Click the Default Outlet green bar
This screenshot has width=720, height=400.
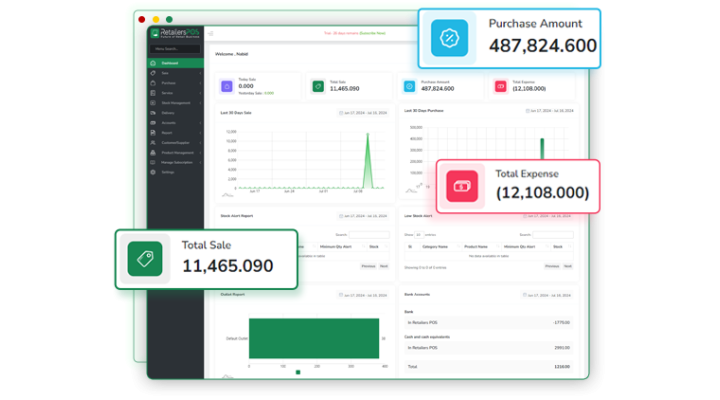point(314,338)
